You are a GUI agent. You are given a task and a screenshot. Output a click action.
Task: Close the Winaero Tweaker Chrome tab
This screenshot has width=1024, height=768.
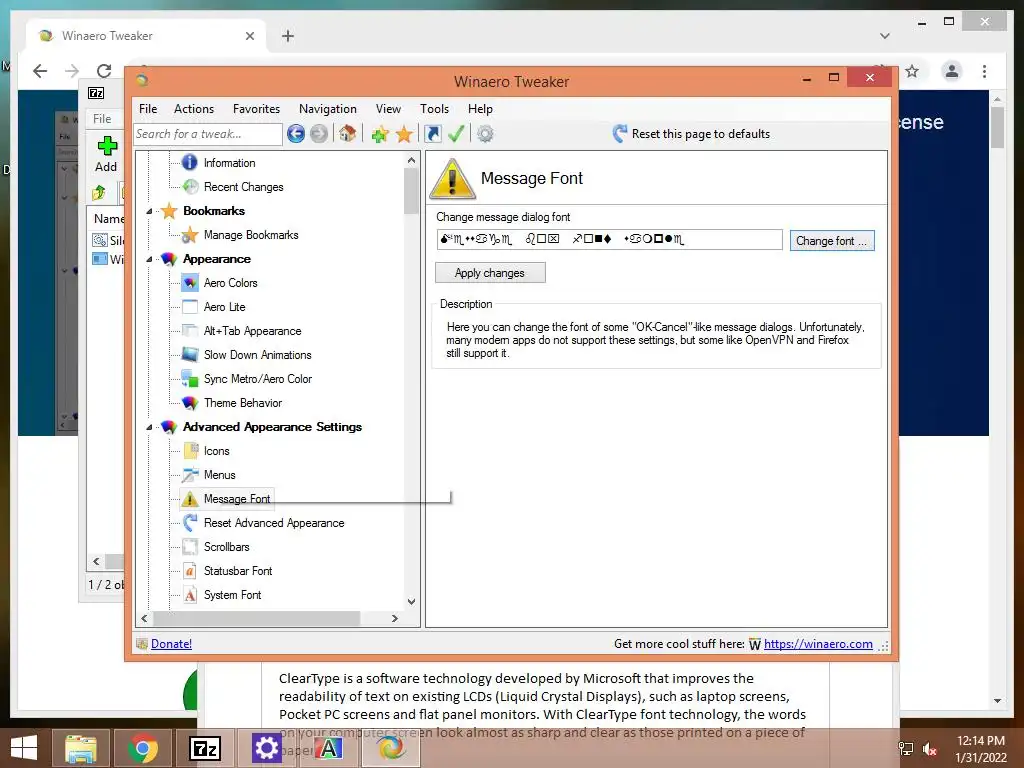point(249,36)
